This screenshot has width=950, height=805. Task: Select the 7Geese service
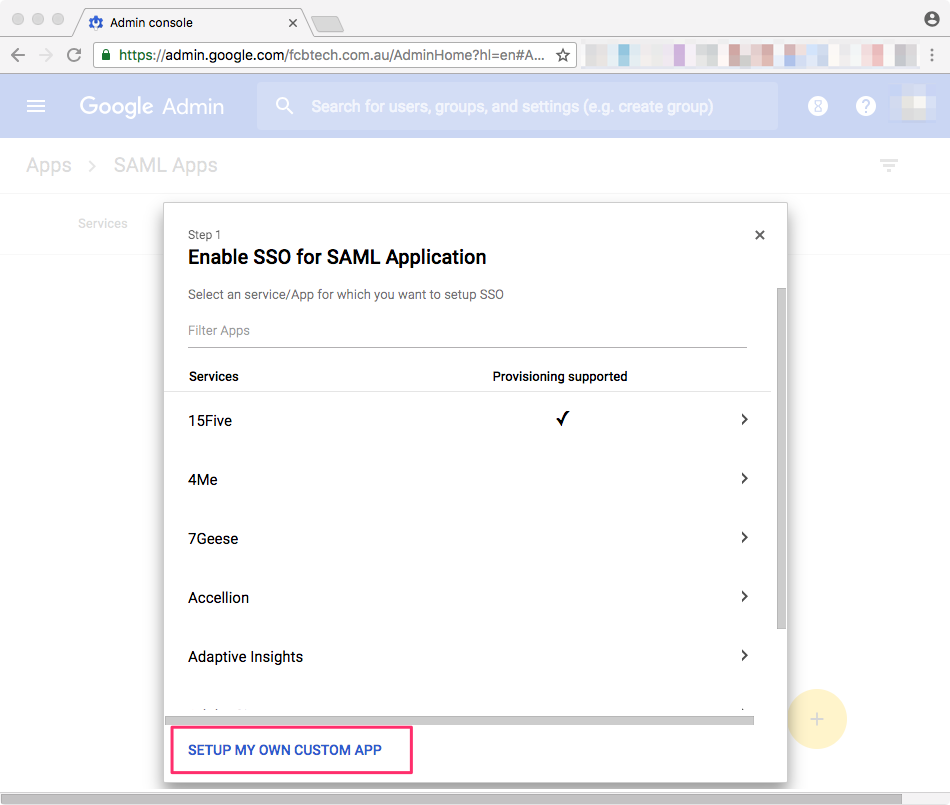click(213, 538)
